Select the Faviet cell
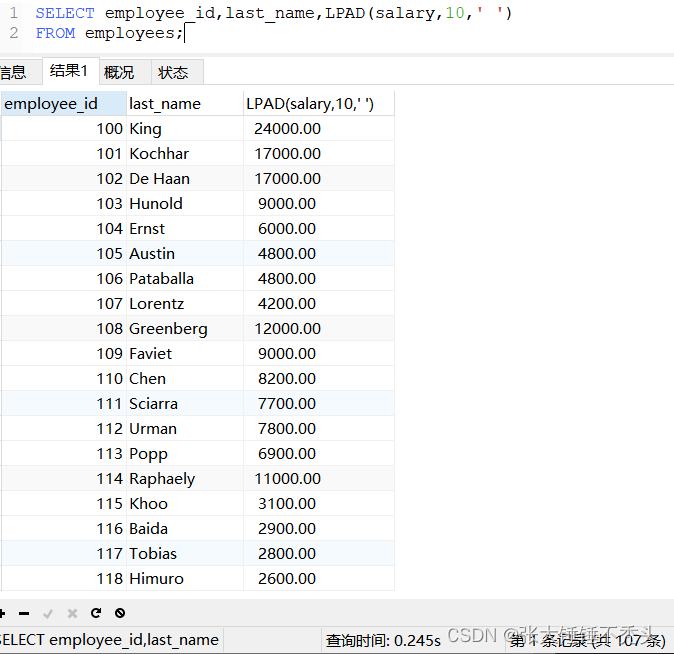This screenshot has height=654, width=674. (x=185, y=353)
